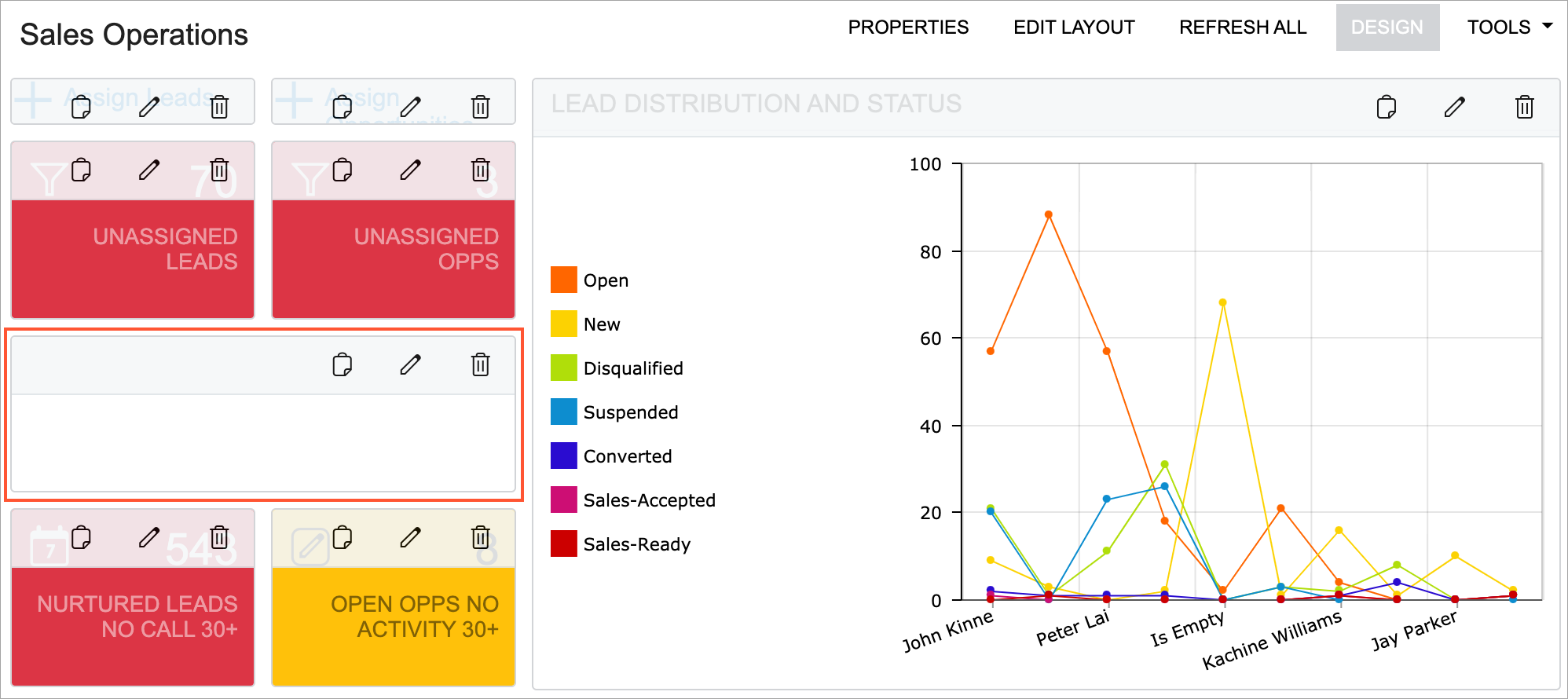
Task: Delete the Open Opps No Activity widget
Action: (x=480, y=537)
